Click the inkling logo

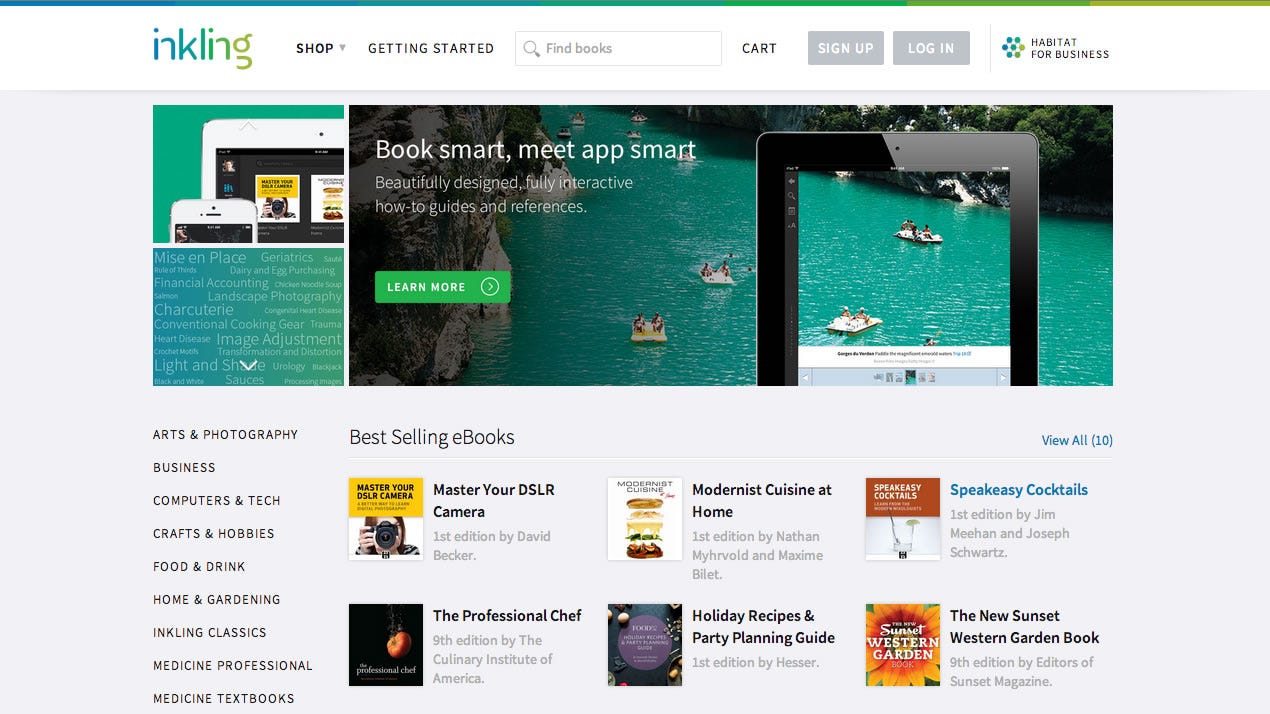coord(202,47)
